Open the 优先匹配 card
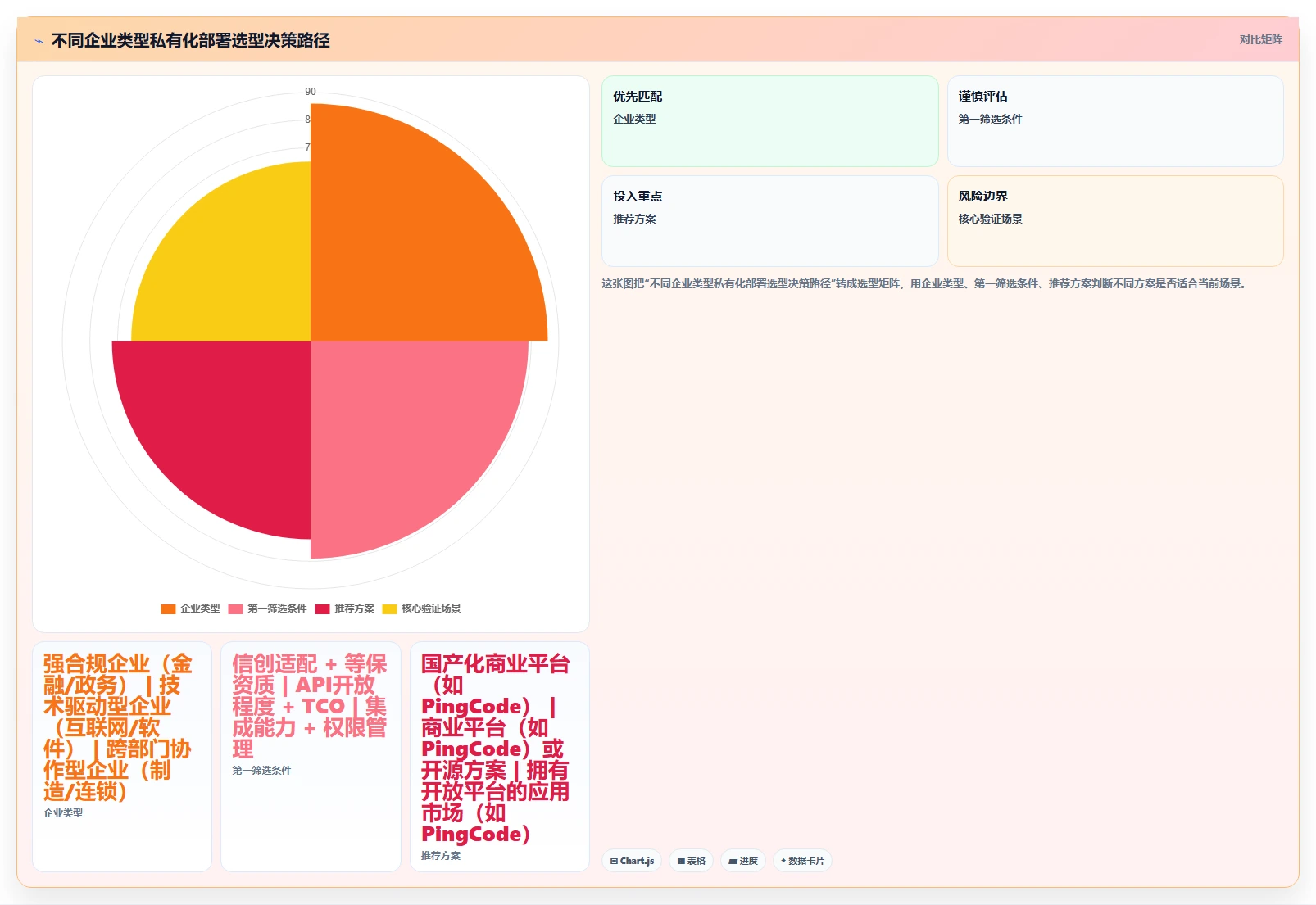1316x905 pixels. 769,121
